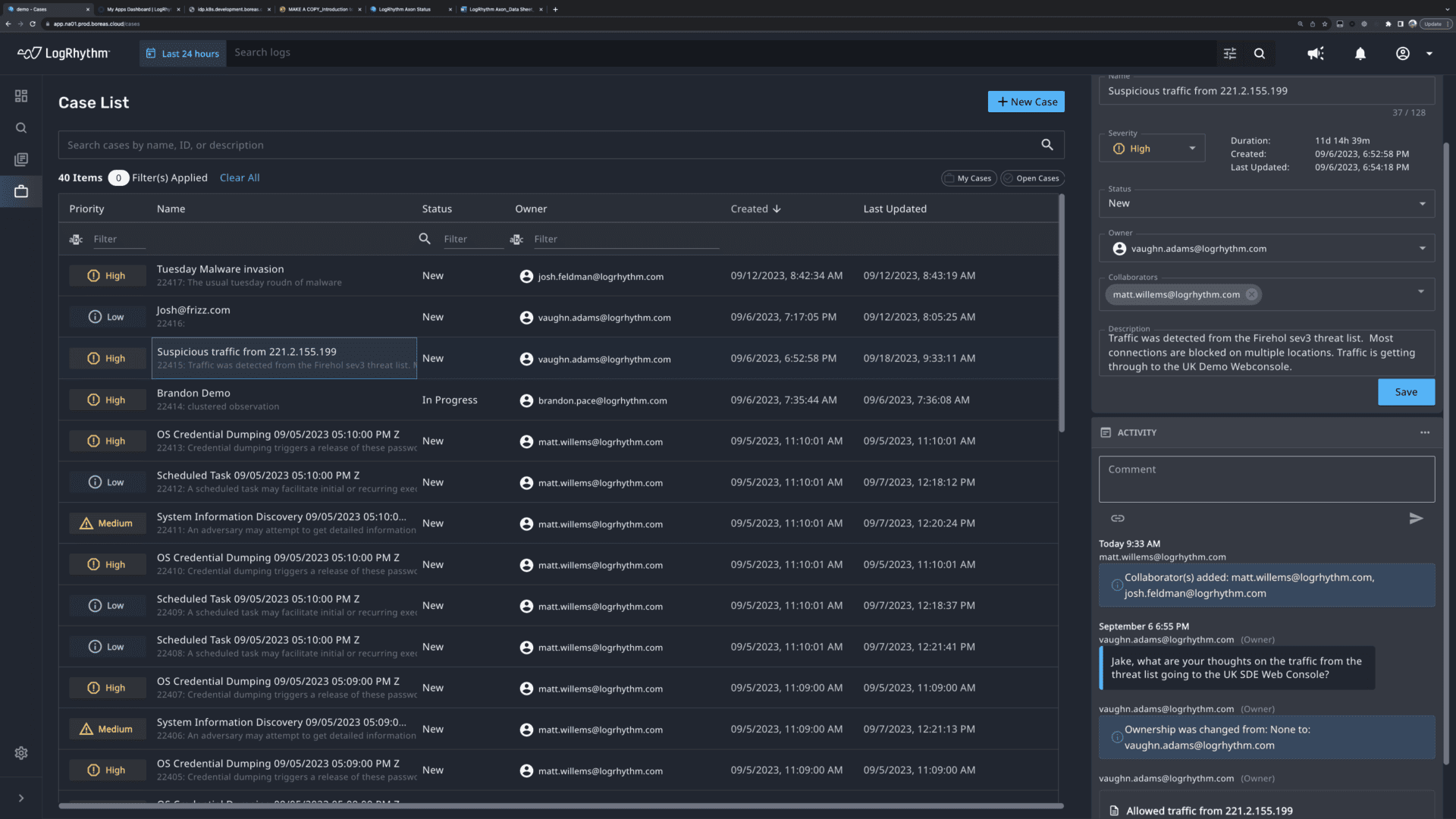Image resolution: width=1456 pixels, height=819 pixels.
Task: Enable the My Cases filter
Action: click(x=968, y=177)
